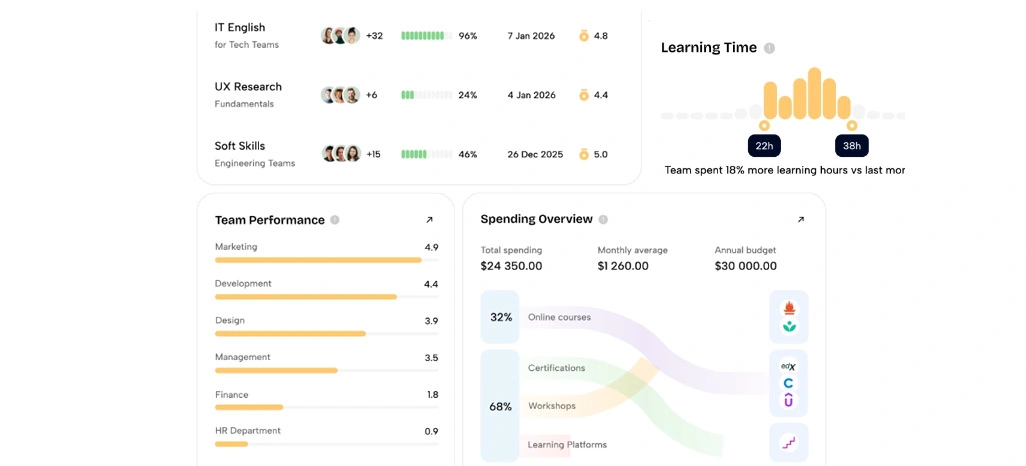Open Spending Overview expand arrow
Viewport: 1026px width, 466px height.
point(800,219)
